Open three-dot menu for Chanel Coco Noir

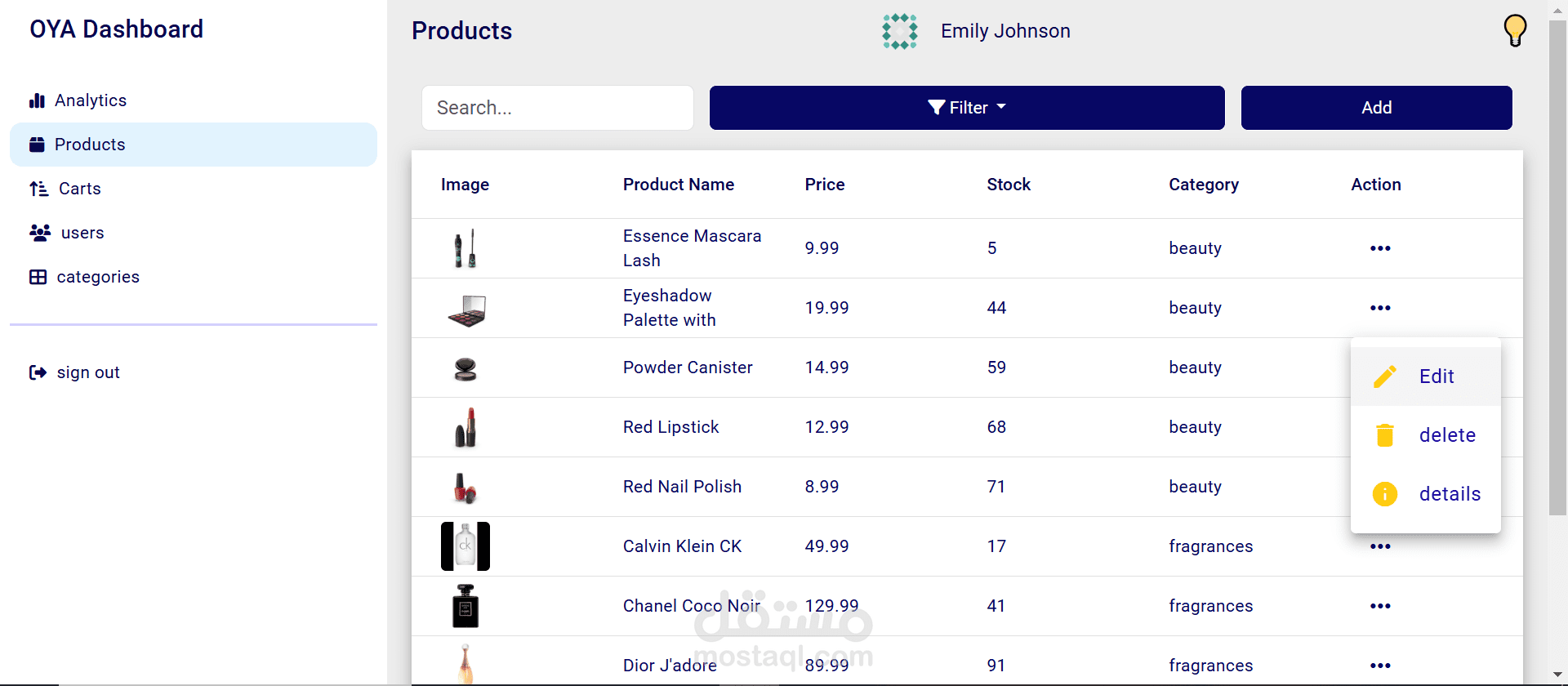(x=1379, y=606)
